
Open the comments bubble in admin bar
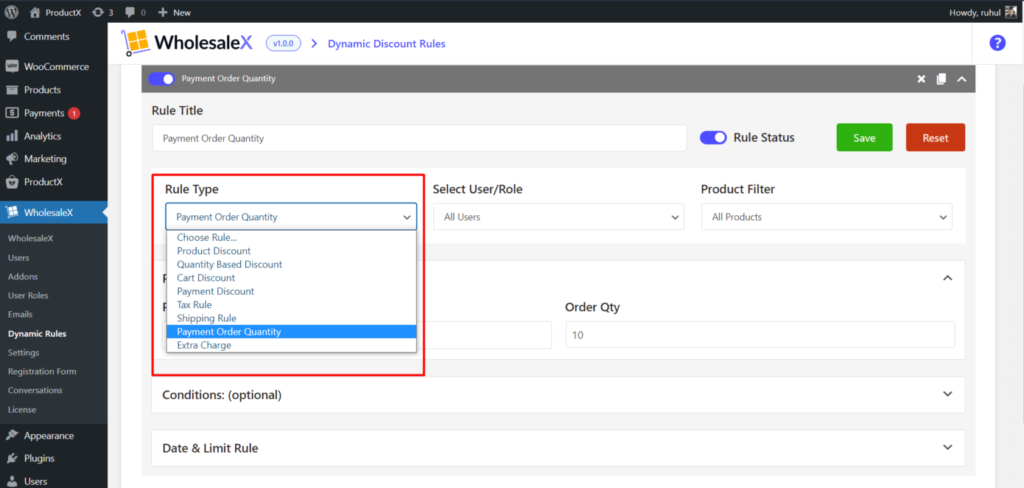coord(135,12)
